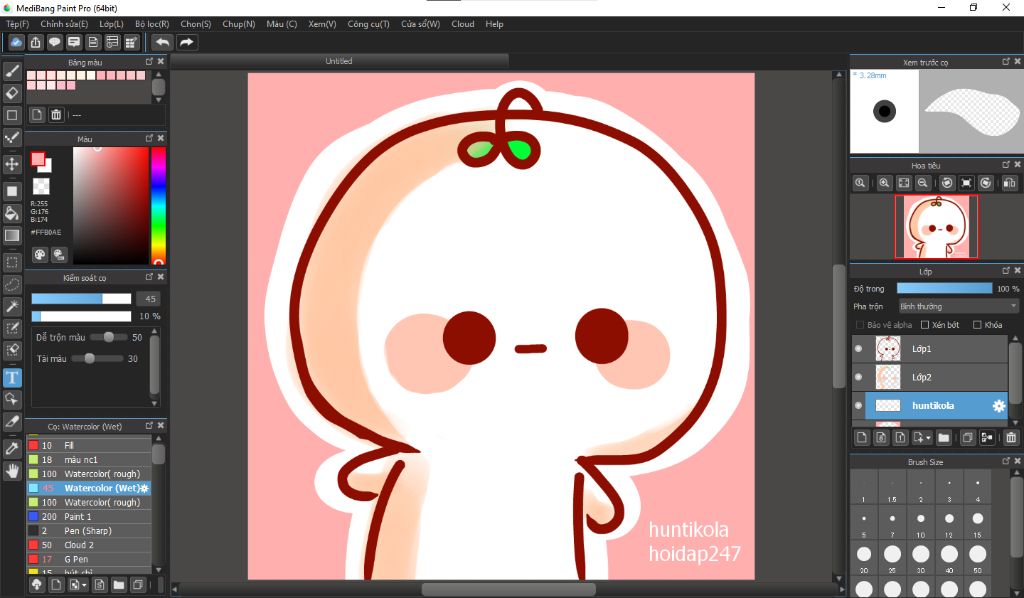This screenshot has height=598, width=1024.
Task: Select the Paint 1 brush
Action: pyautogui.click(x=89, y=516)
